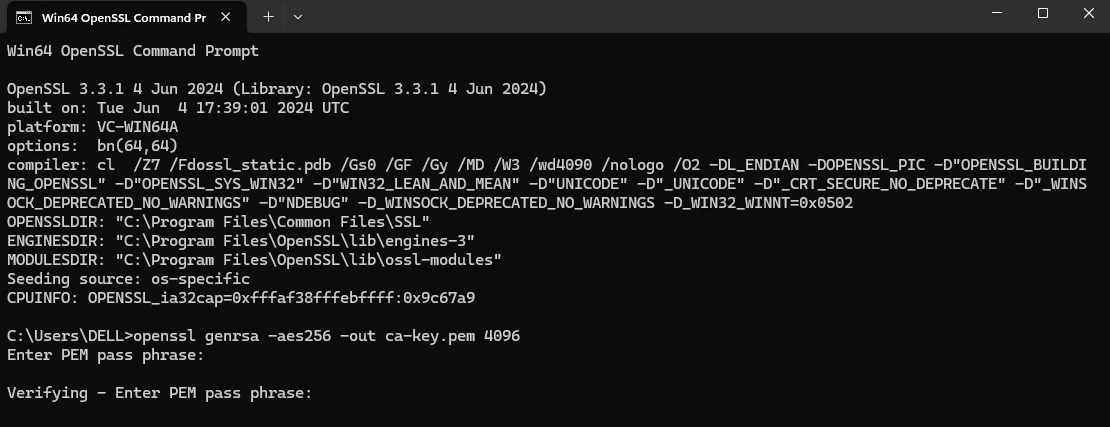Viewport: 1110px width, 427px height.
Task: Click the 'Seeding source: os-specific' line
Action: click(128, 279)
